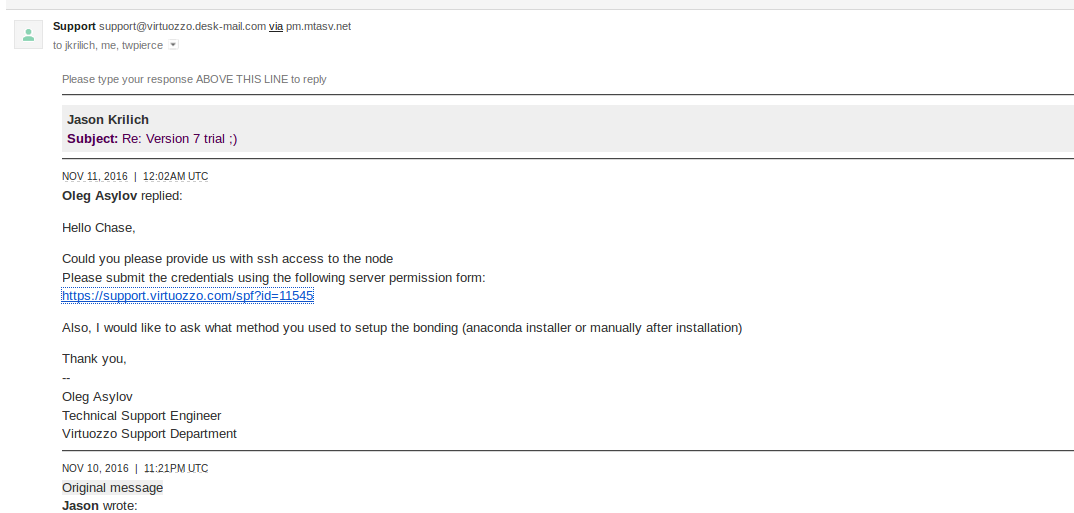This screenshot has height=513, width=1074.
Task: Click the bold 'Jason Krilich' header name
Action: (107, 120)
